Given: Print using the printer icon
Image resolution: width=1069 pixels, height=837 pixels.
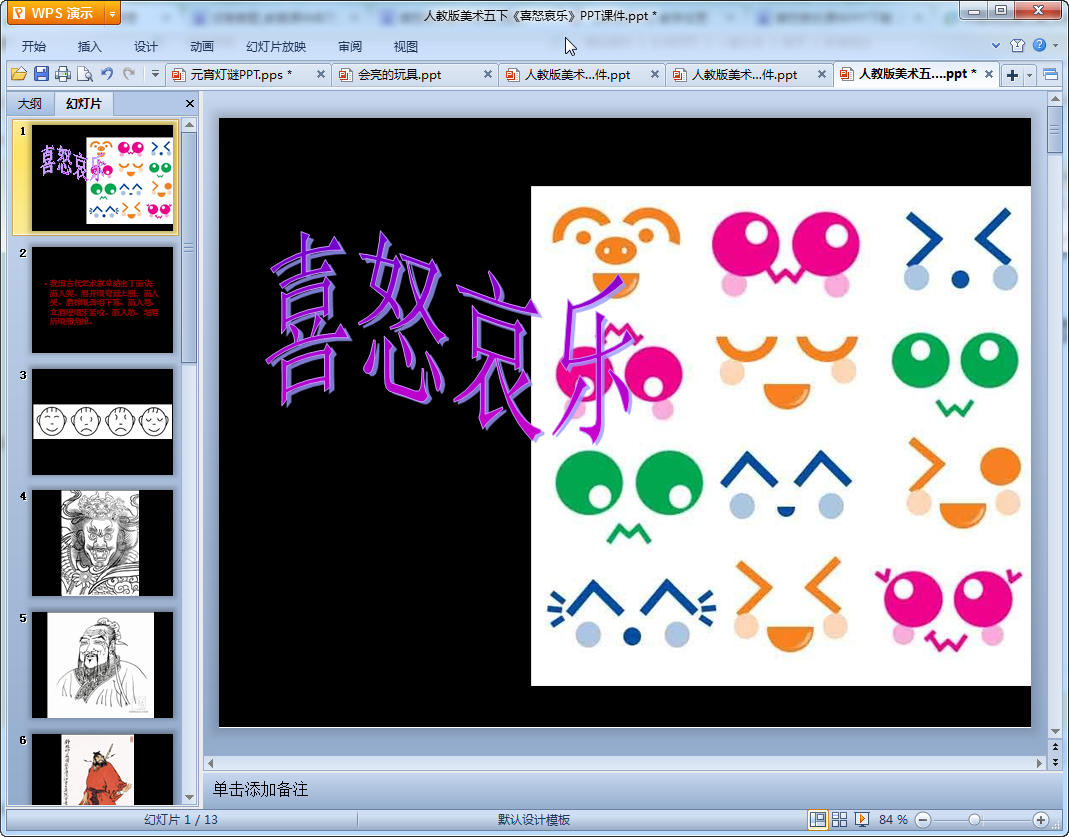Looking at the screenshot, I should 63,74.
